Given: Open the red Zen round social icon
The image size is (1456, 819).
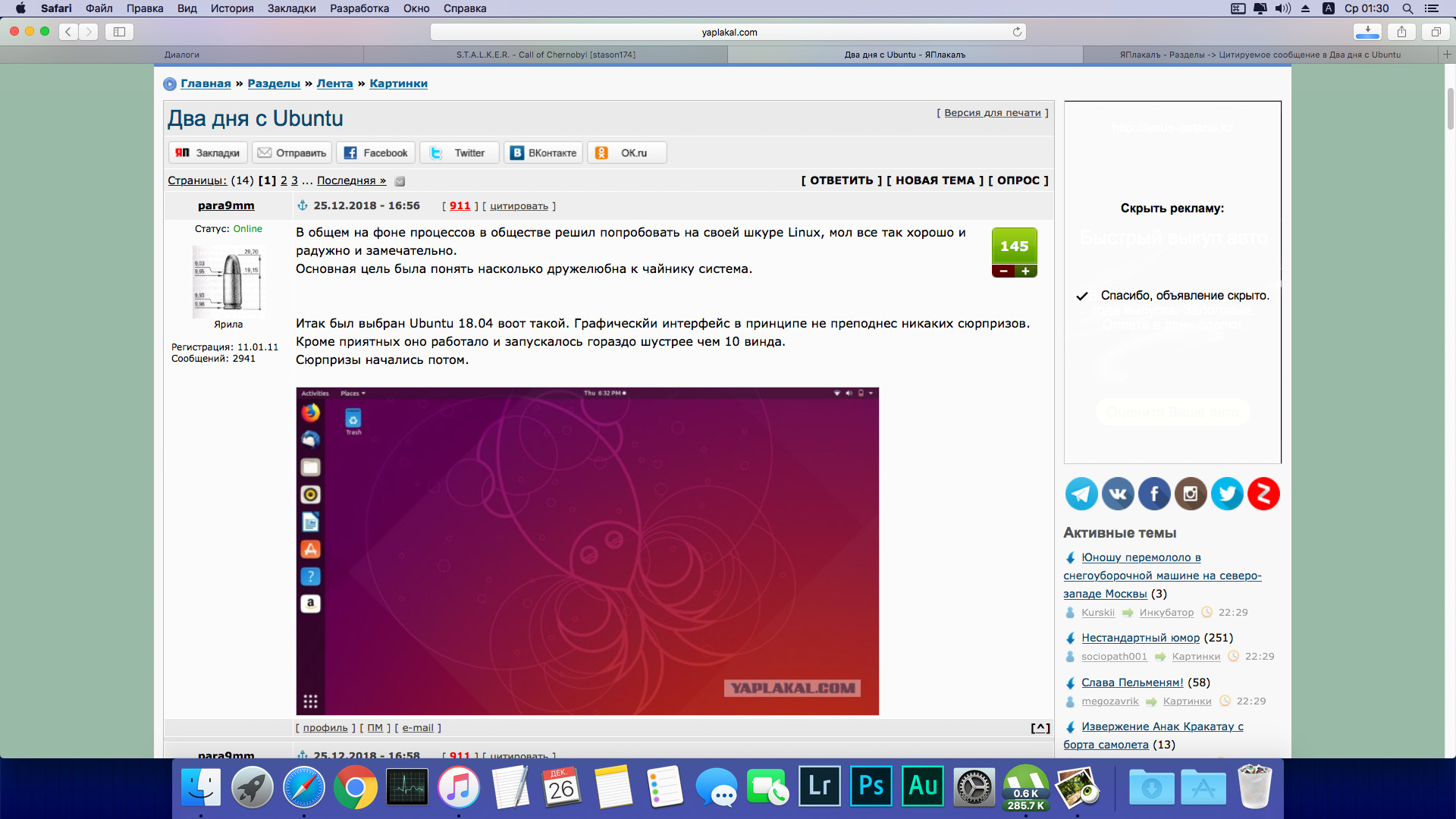Looking at the screenshot, I should [x=1263, y=494].
